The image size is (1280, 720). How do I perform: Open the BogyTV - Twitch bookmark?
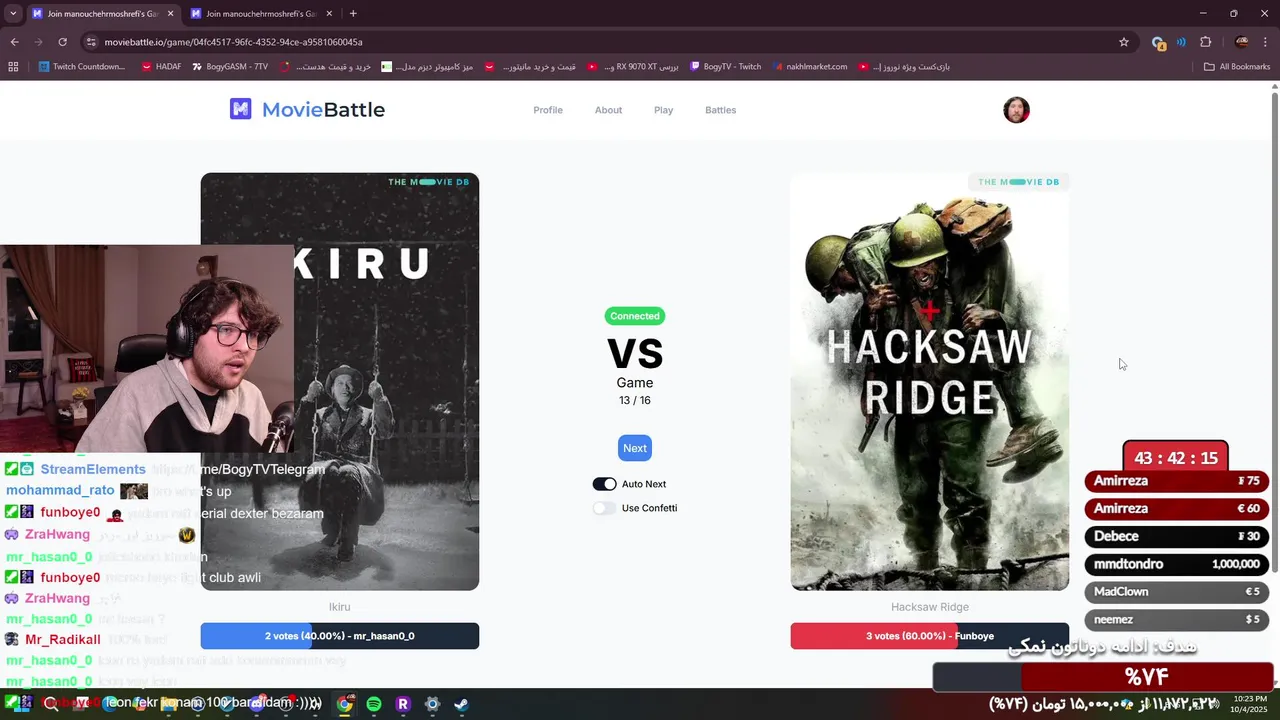(724, 67)
